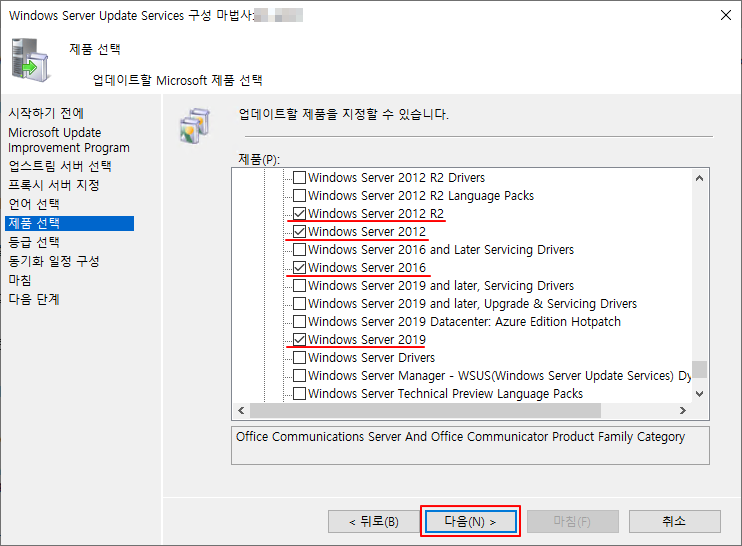The width and height of the screenshot is (742, 546).
Task: Close the WSUS configuration wizard window
Action: coord(725,15)
